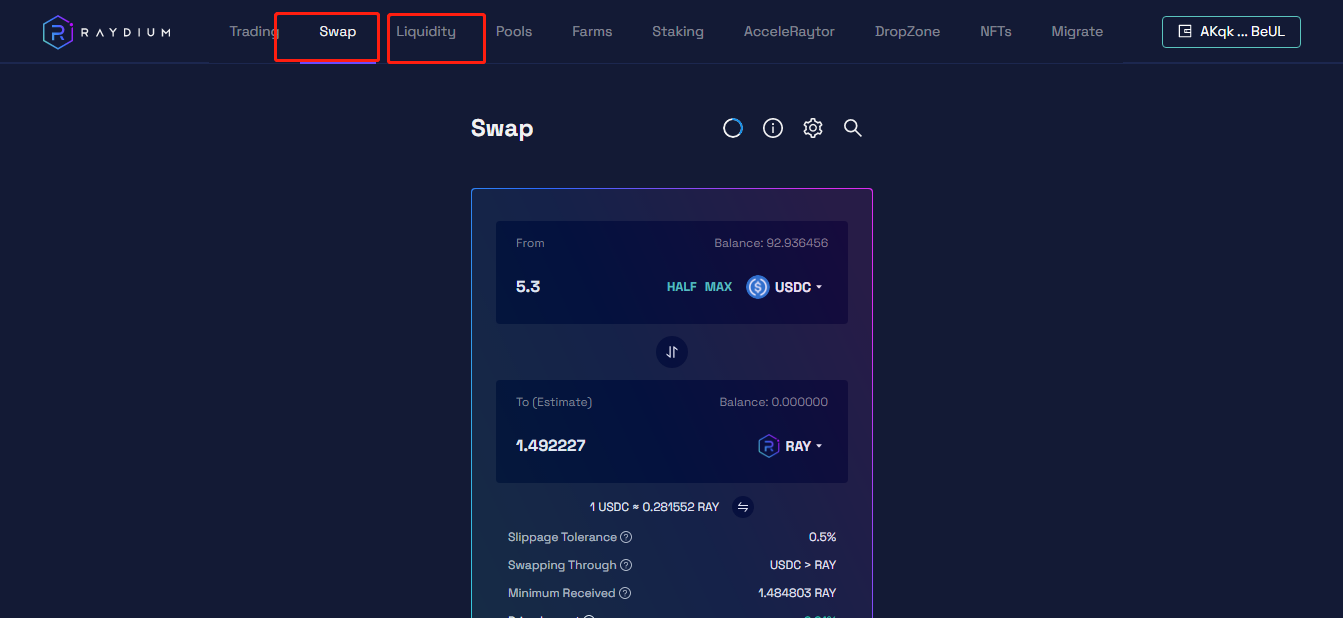
Task: Click the USDC coin icon
Action: click(758, 287)
